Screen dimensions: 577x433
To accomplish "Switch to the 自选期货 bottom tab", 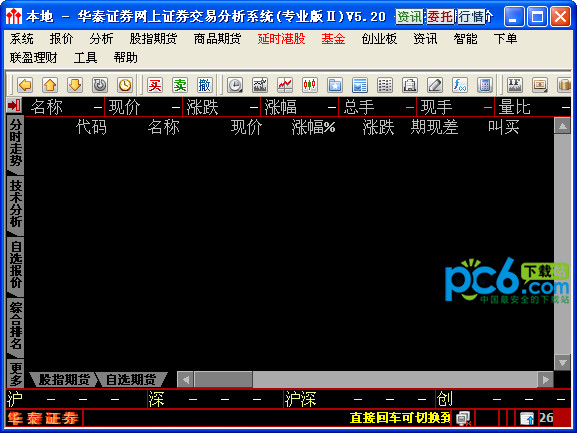I will tap(131, 380).
